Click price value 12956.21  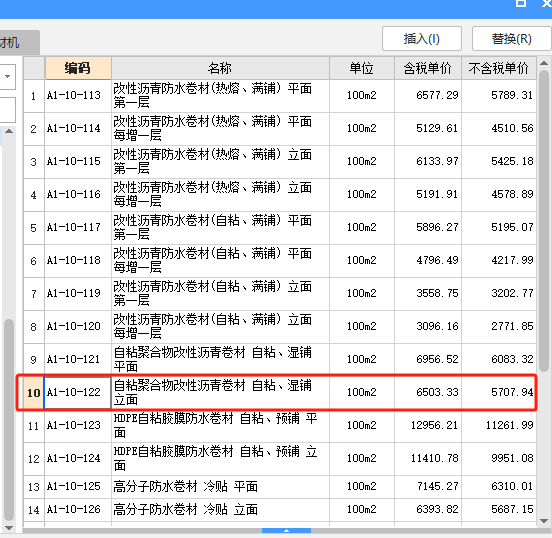(x=435, y=425)
